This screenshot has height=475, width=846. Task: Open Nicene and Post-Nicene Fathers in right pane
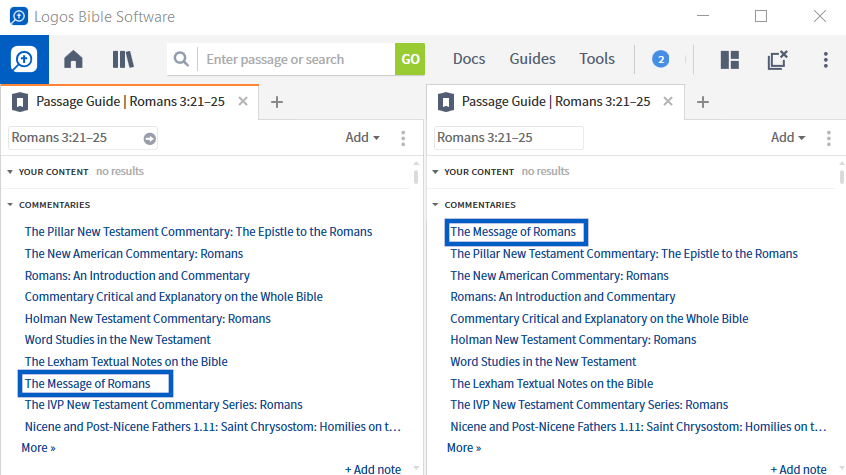638,427
